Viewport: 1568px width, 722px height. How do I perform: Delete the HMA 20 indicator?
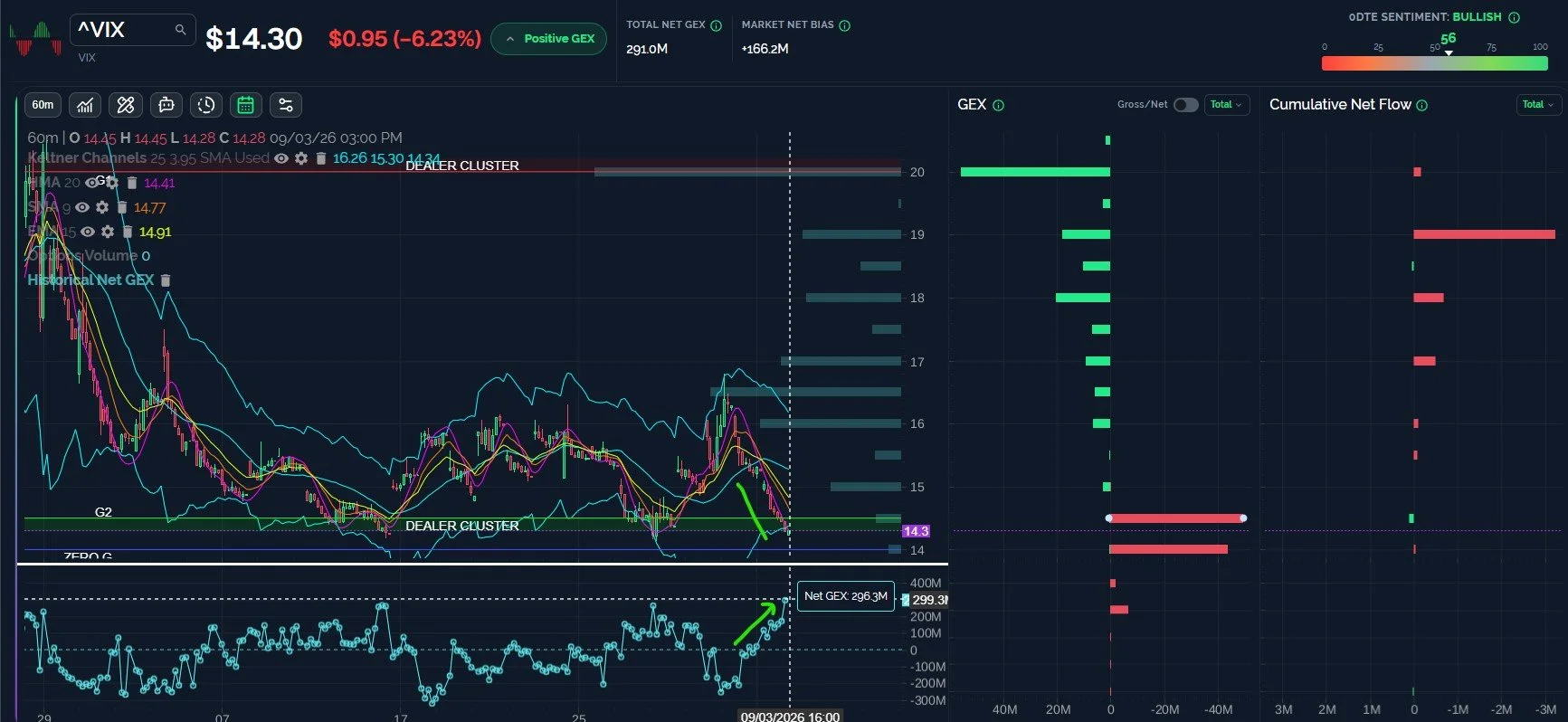point(131,183)
